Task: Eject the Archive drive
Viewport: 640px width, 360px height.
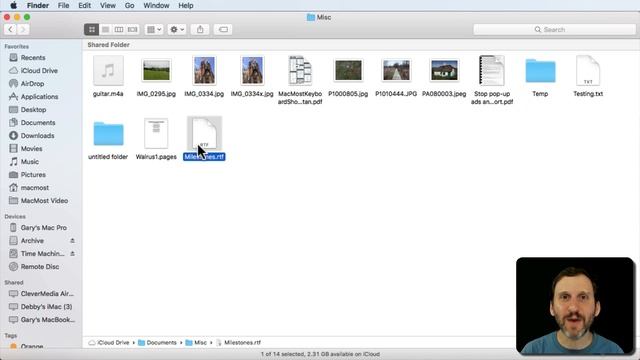Action: [x=72, y=241]
